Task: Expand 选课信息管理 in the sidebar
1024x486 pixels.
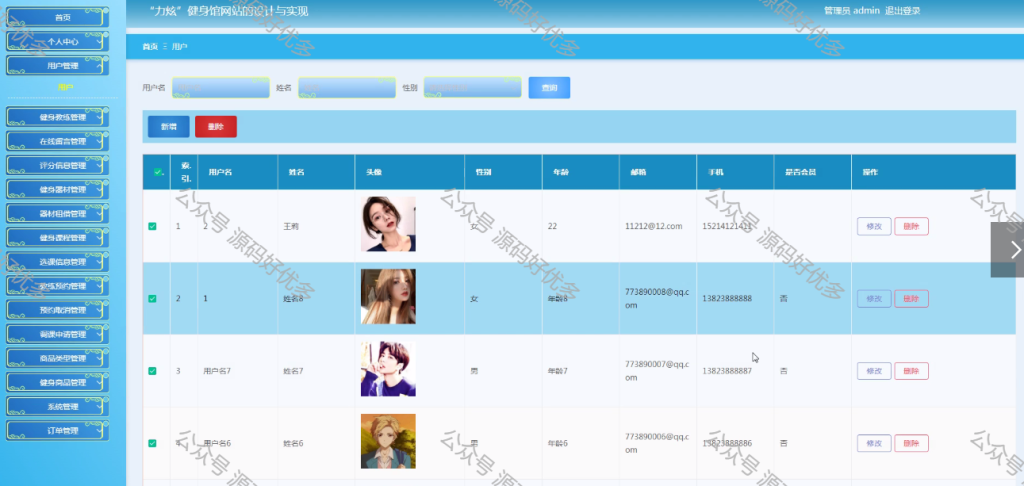Action: pos(57,262)
